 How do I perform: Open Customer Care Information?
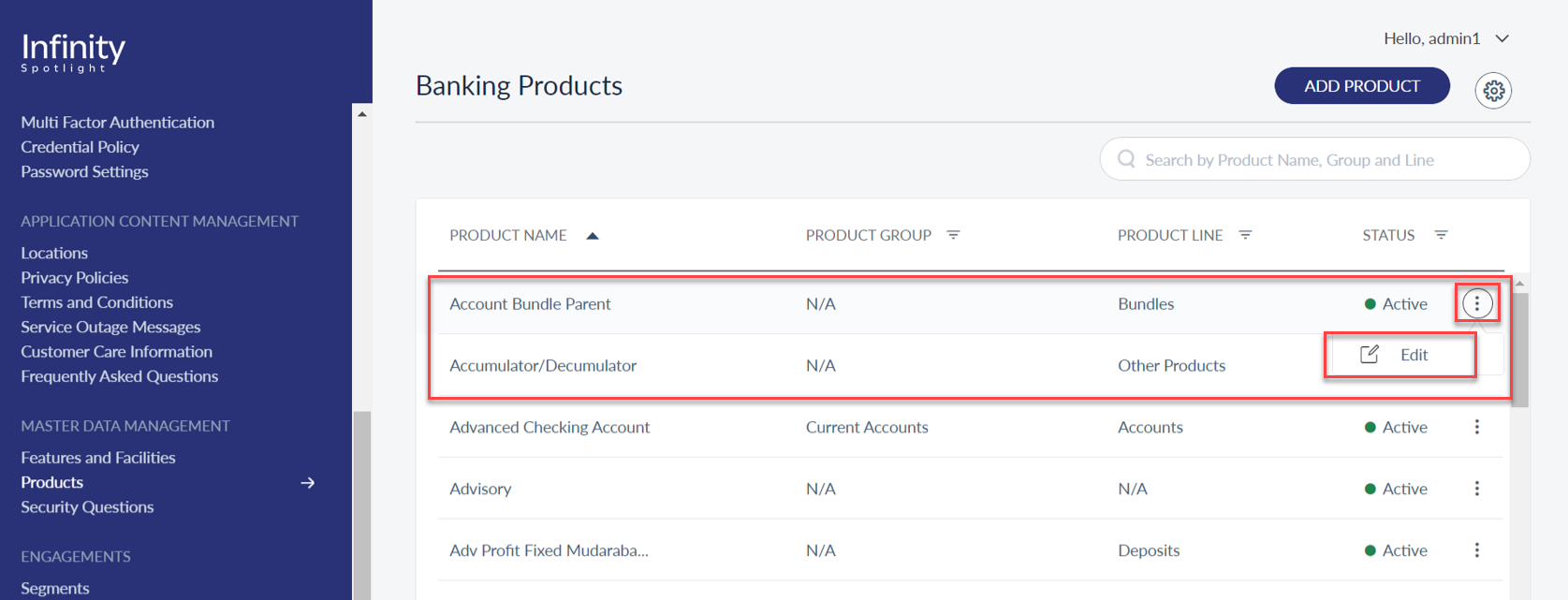tap(117, 352)
